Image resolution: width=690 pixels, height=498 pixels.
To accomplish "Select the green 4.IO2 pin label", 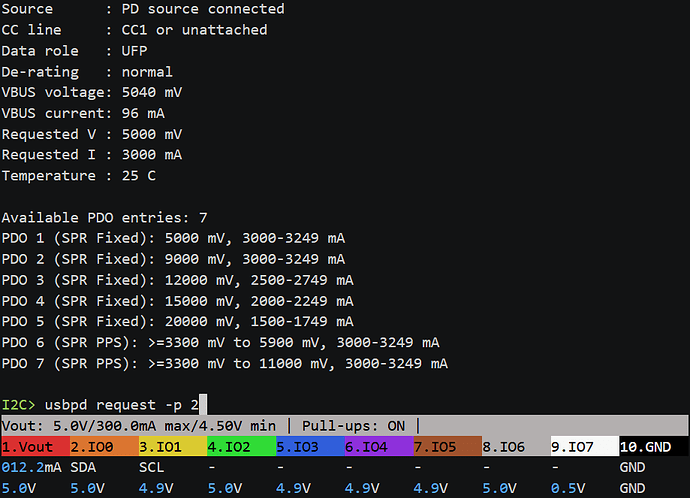I will pos(235,446).
